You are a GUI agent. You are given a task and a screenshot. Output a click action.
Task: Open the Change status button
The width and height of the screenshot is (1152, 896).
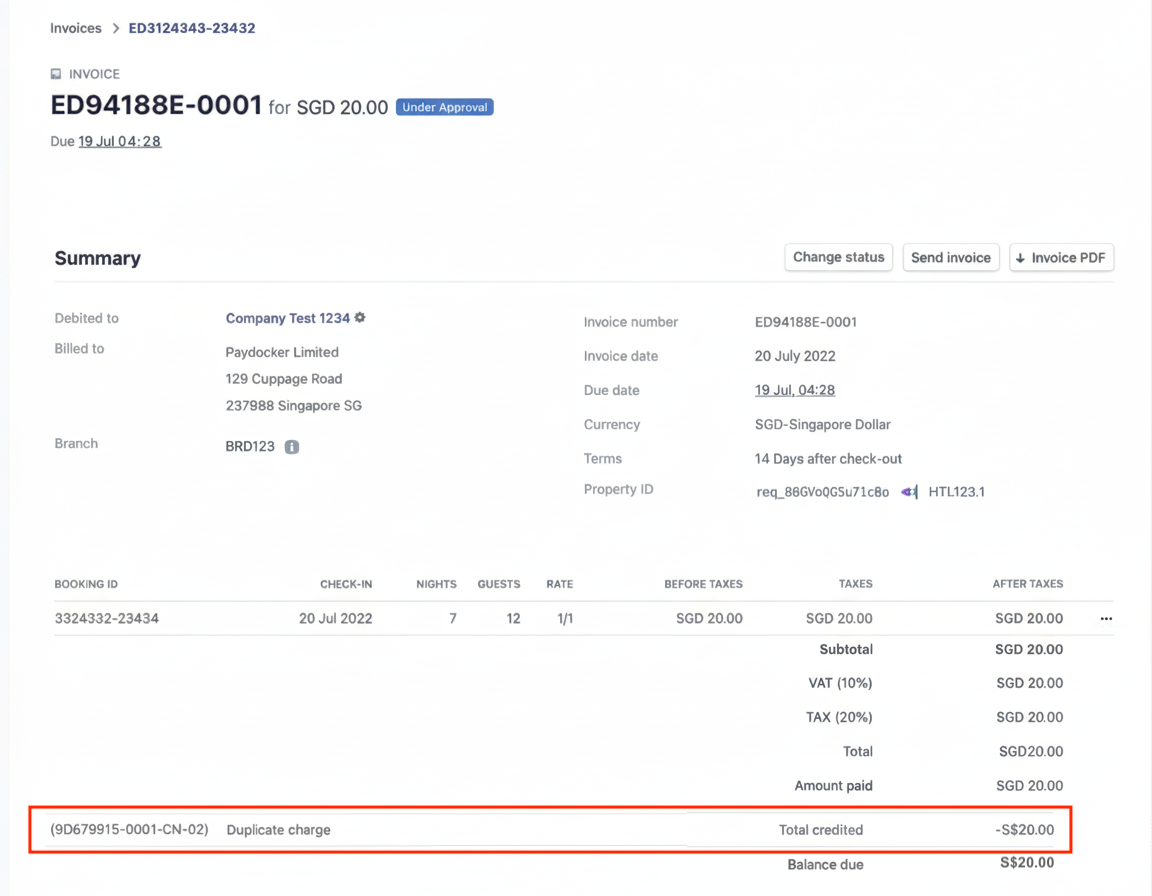pos(838,258)
